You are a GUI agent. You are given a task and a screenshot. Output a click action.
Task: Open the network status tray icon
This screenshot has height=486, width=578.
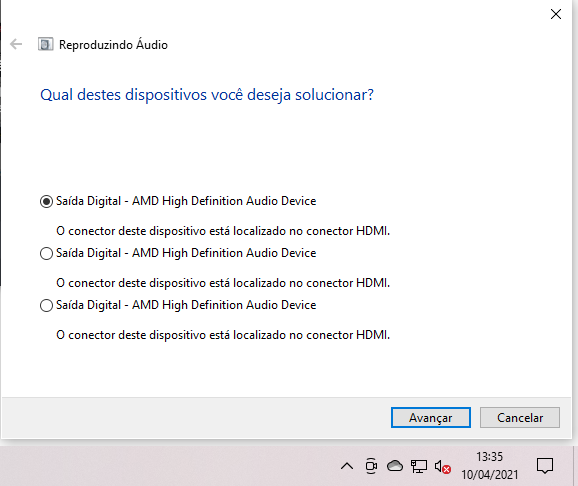[x=419, y=466]
